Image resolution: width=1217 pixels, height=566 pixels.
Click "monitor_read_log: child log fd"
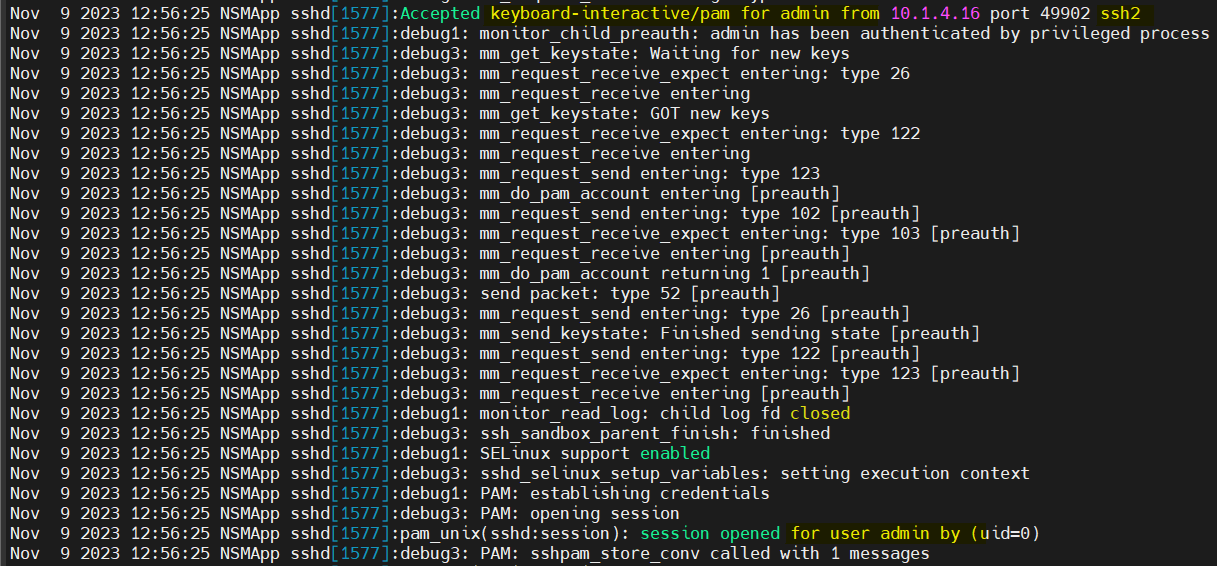(630, 414)
